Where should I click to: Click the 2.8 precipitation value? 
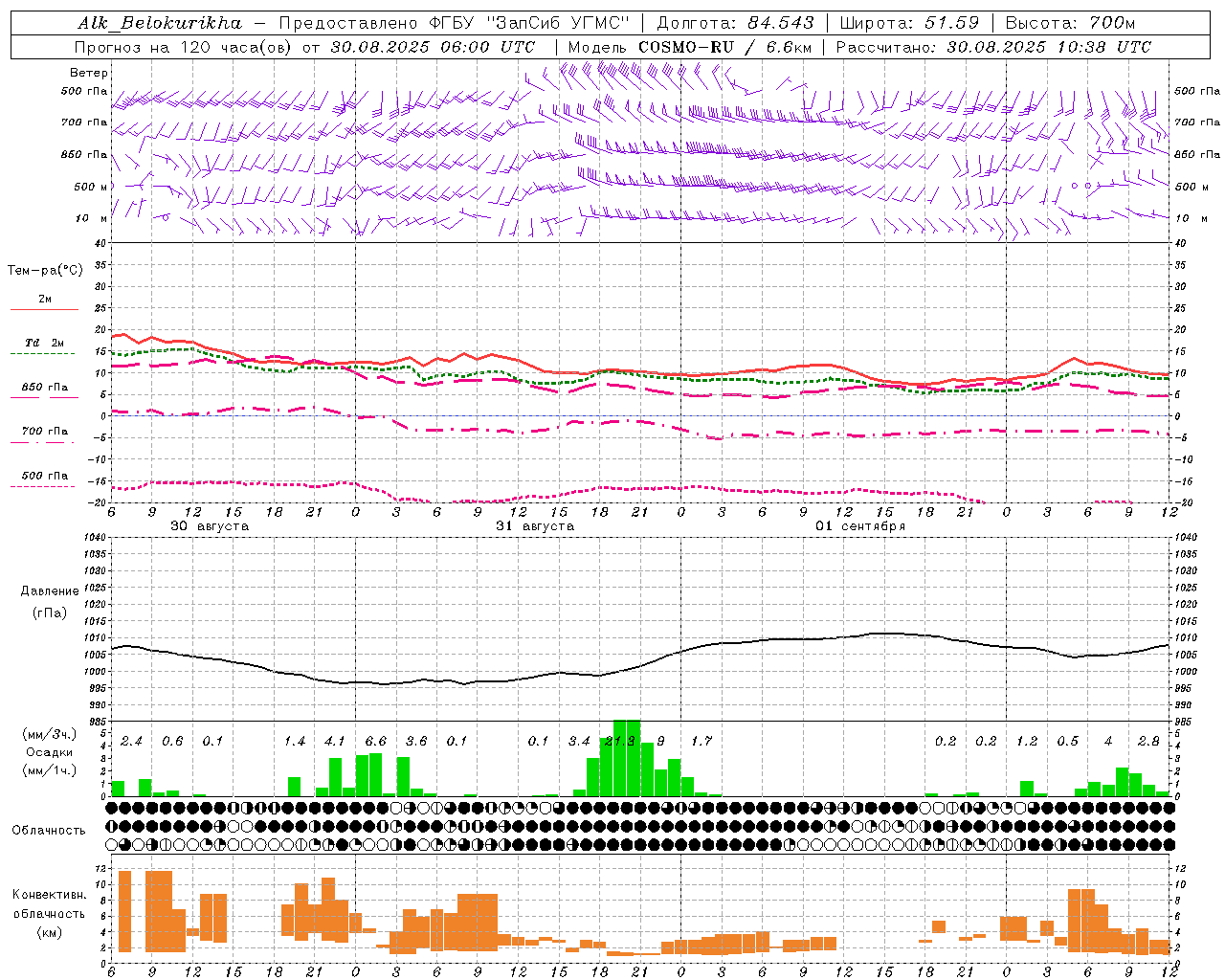point(1148,742)
